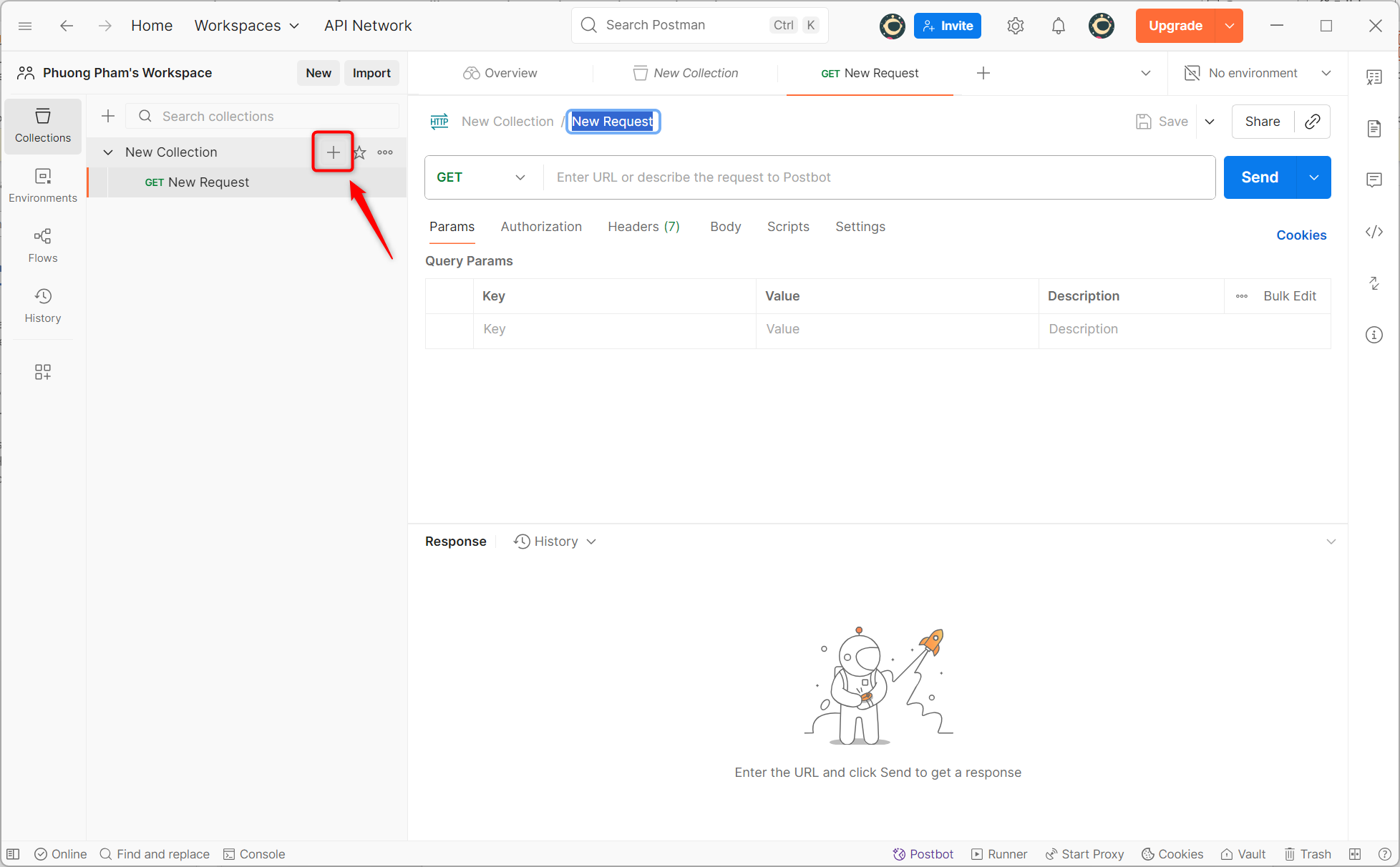Open the Trash from the status bar
Viewport: 1400px width, 867px height.
1308,853
